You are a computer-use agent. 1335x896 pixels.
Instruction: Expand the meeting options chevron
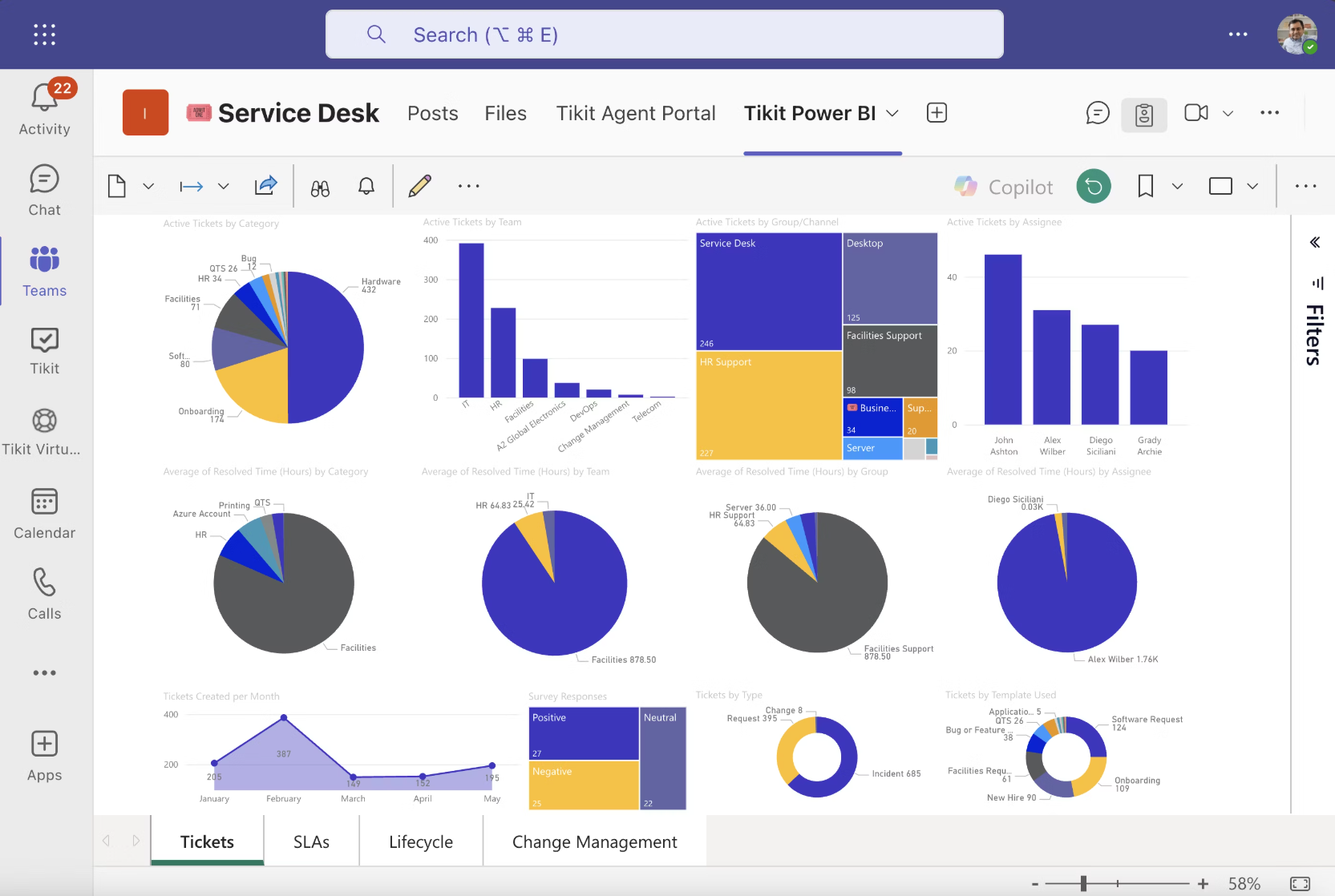click(x=1228, y=114)
